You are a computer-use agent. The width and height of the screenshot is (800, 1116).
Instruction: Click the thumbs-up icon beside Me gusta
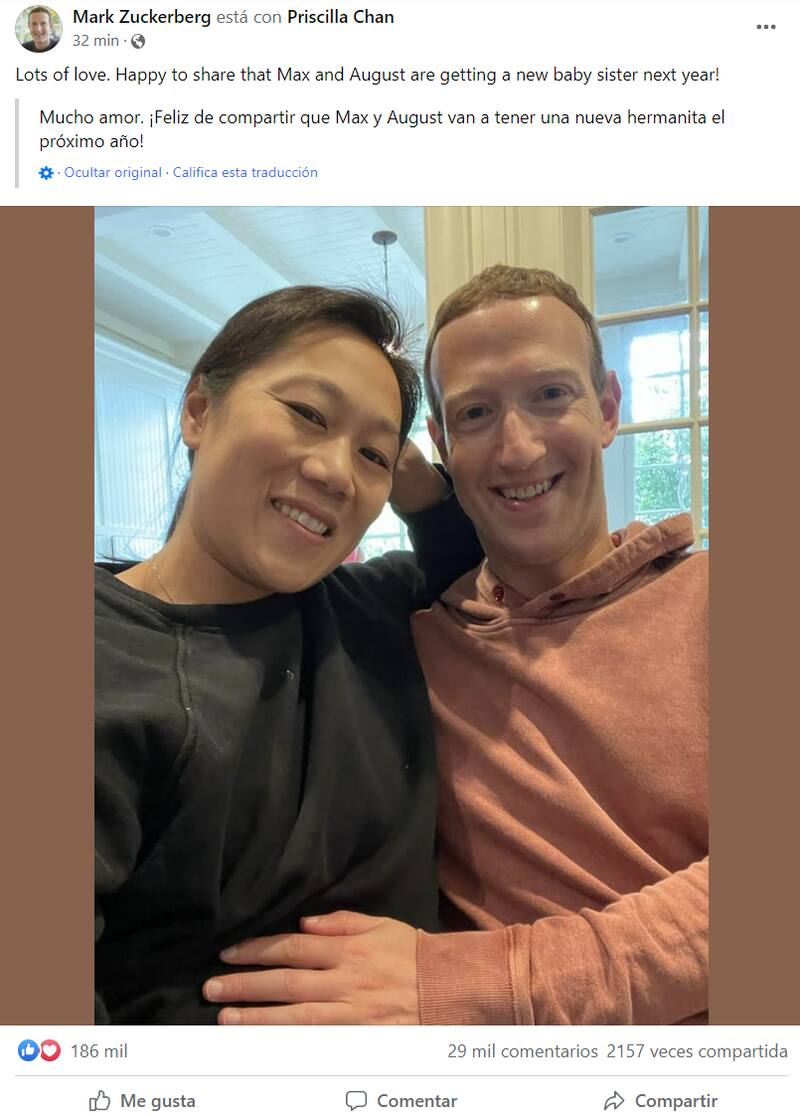click(x=100, y=1101)
